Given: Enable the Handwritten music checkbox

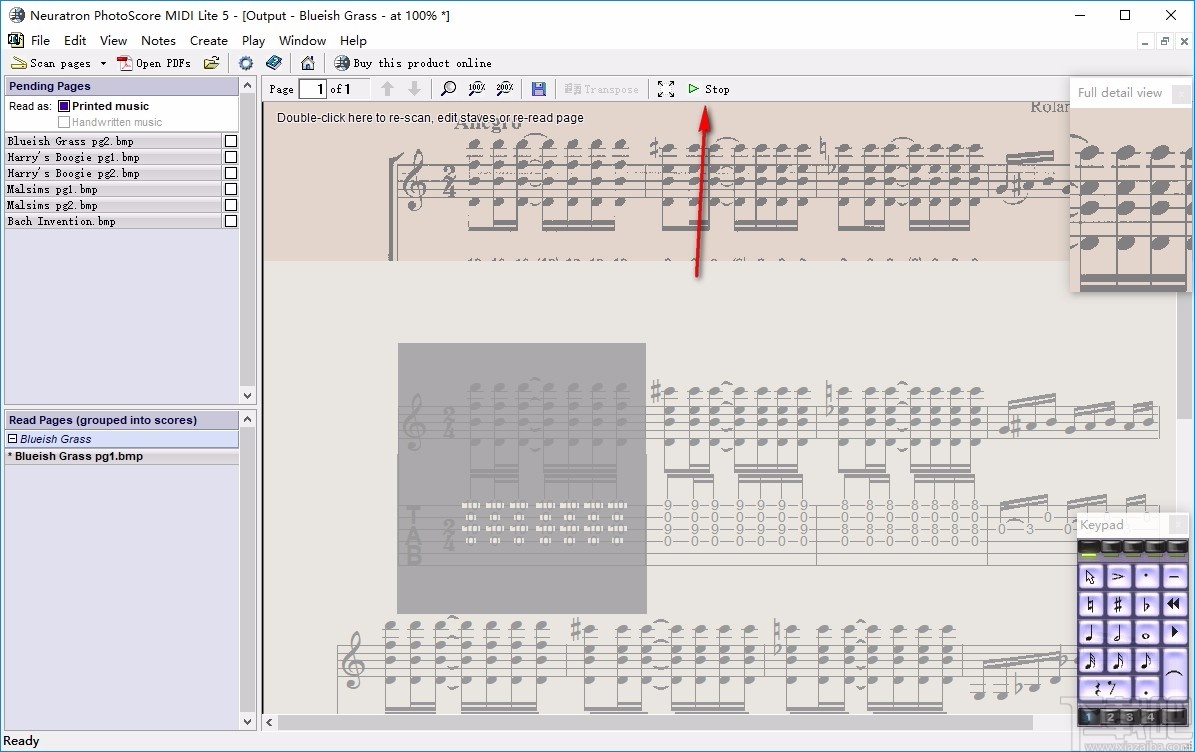Looking at the screenshot, I should (x=62, y=120).
